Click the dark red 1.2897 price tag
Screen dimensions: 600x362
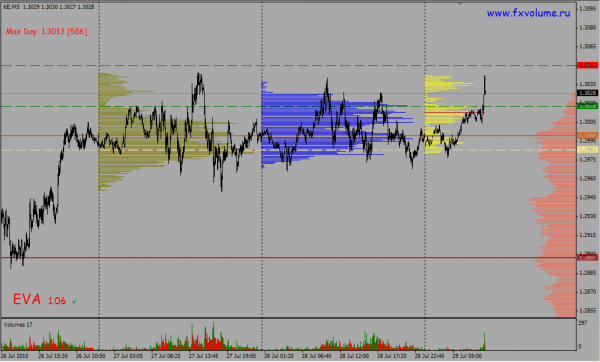pyautogui.click(x=587, y=258)
